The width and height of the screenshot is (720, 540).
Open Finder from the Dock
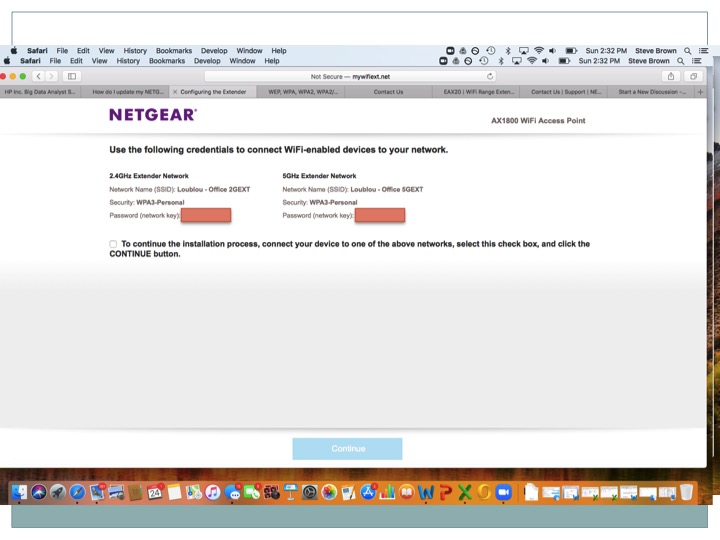tap(19, 493)
